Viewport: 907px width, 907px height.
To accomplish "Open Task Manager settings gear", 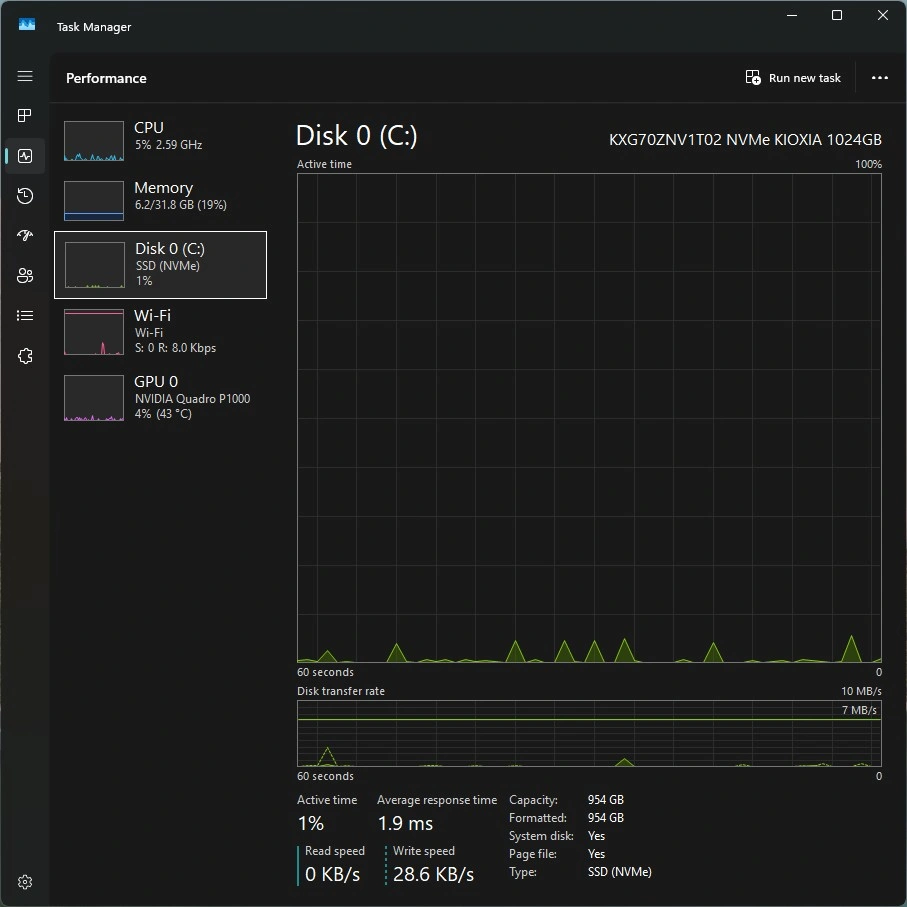I will (25, 882).
